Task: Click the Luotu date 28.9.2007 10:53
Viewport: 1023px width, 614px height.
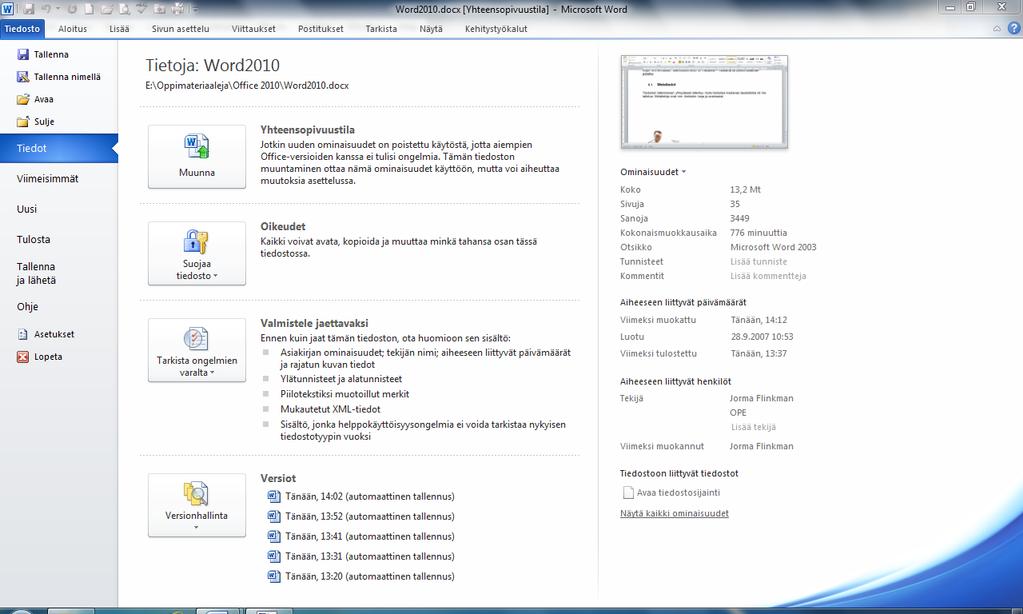Action: [x=762, y=337]
